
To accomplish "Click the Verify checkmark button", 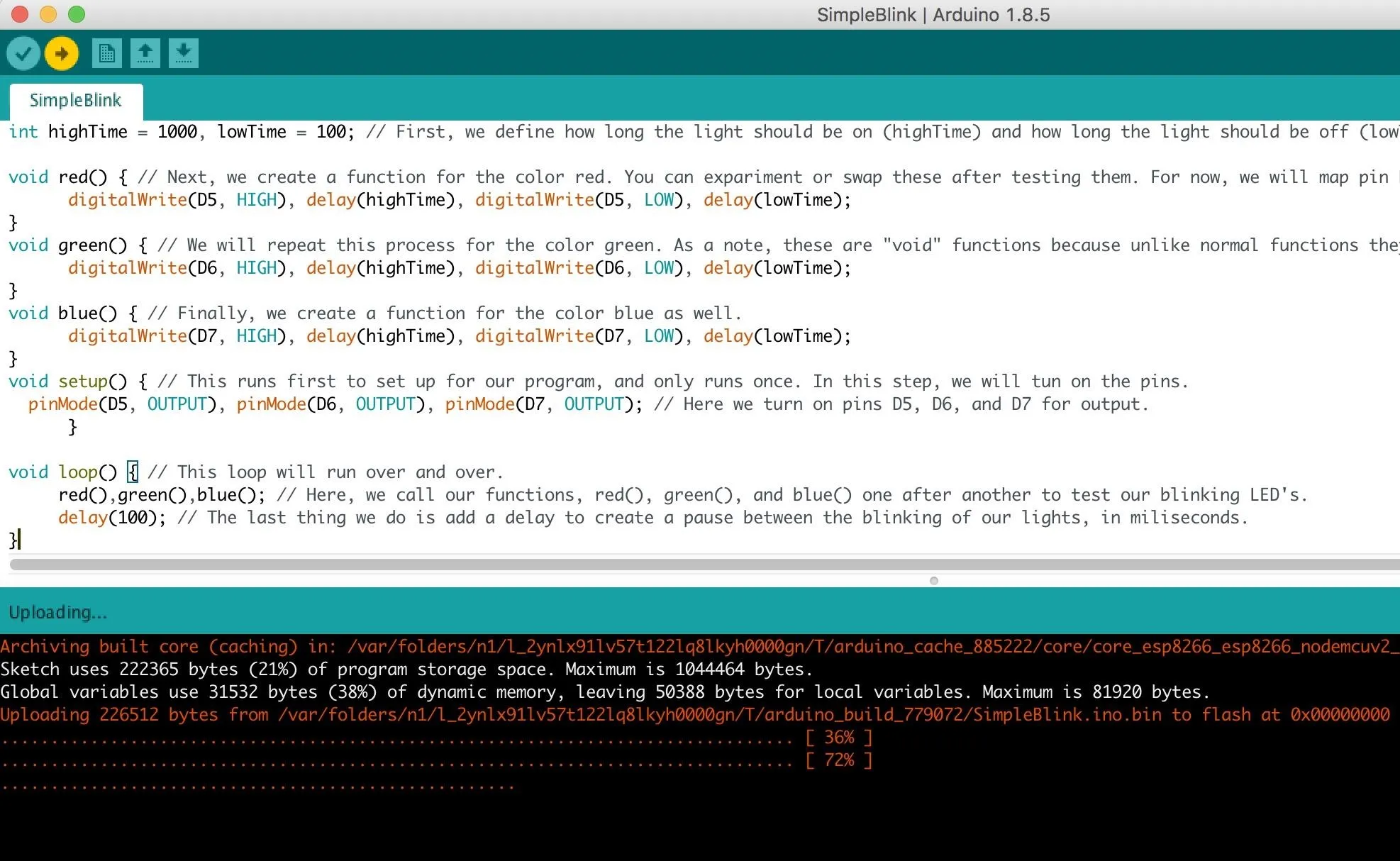I will tap(23, 53).
